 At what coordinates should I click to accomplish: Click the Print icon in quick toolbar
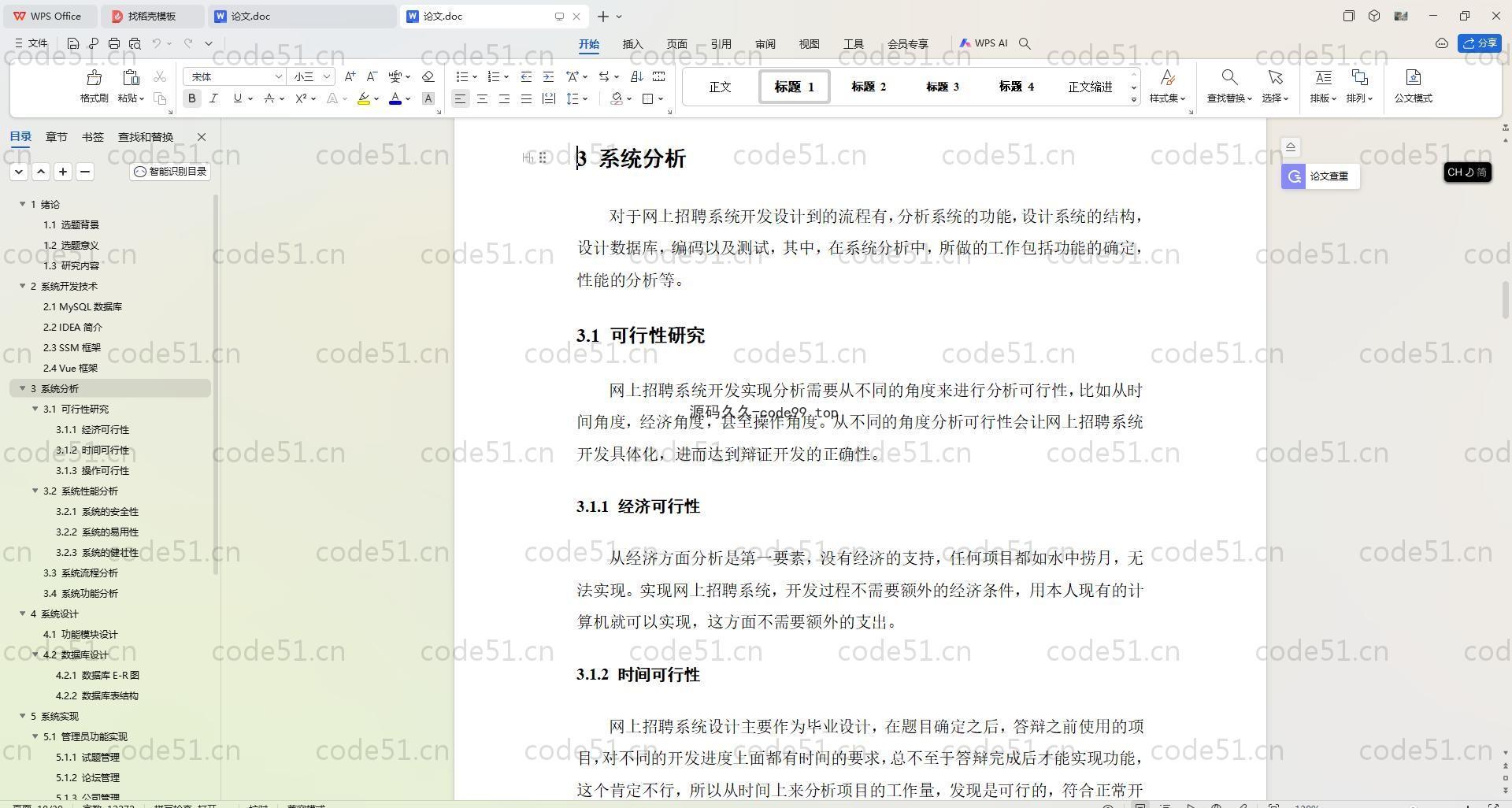click(114, 43)
